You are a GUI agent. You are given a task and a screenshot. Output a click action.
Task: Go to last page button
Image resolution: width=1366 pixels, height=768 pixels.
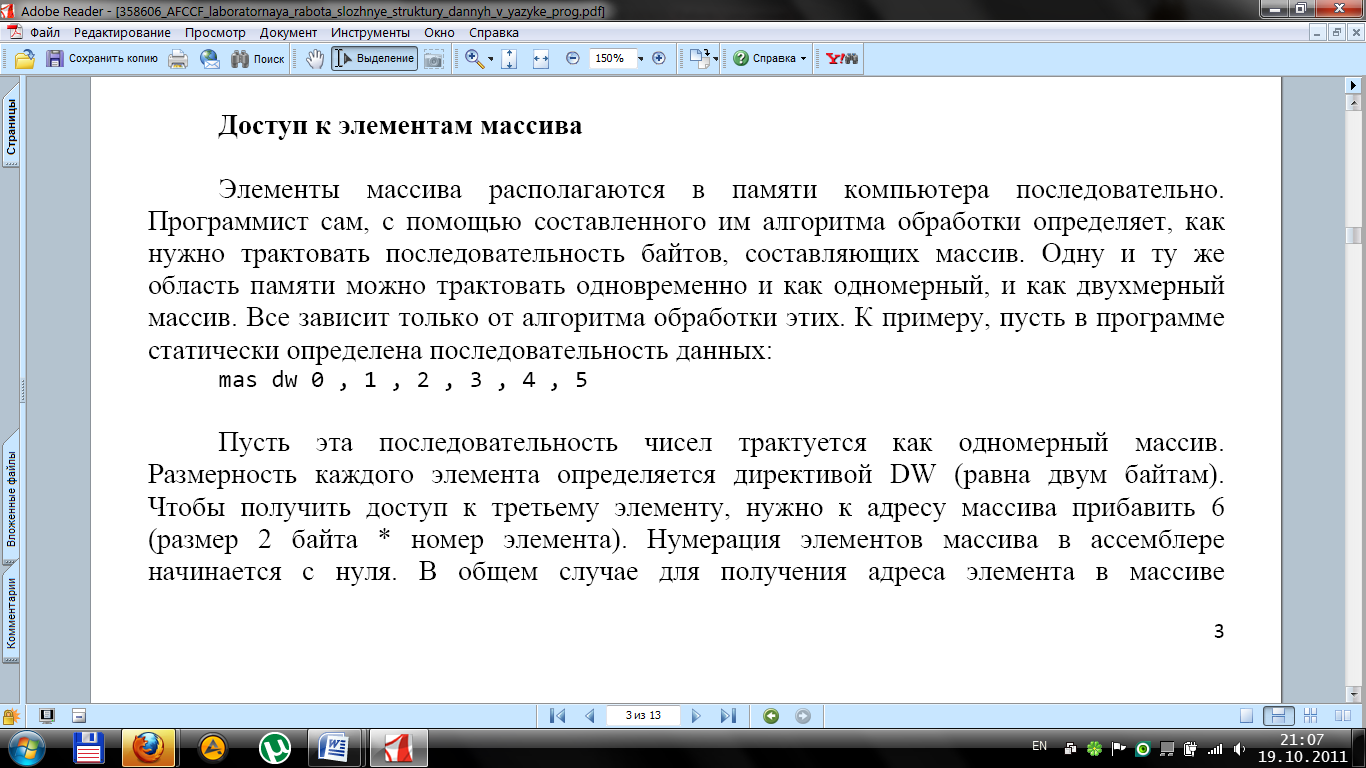(728, 716)
